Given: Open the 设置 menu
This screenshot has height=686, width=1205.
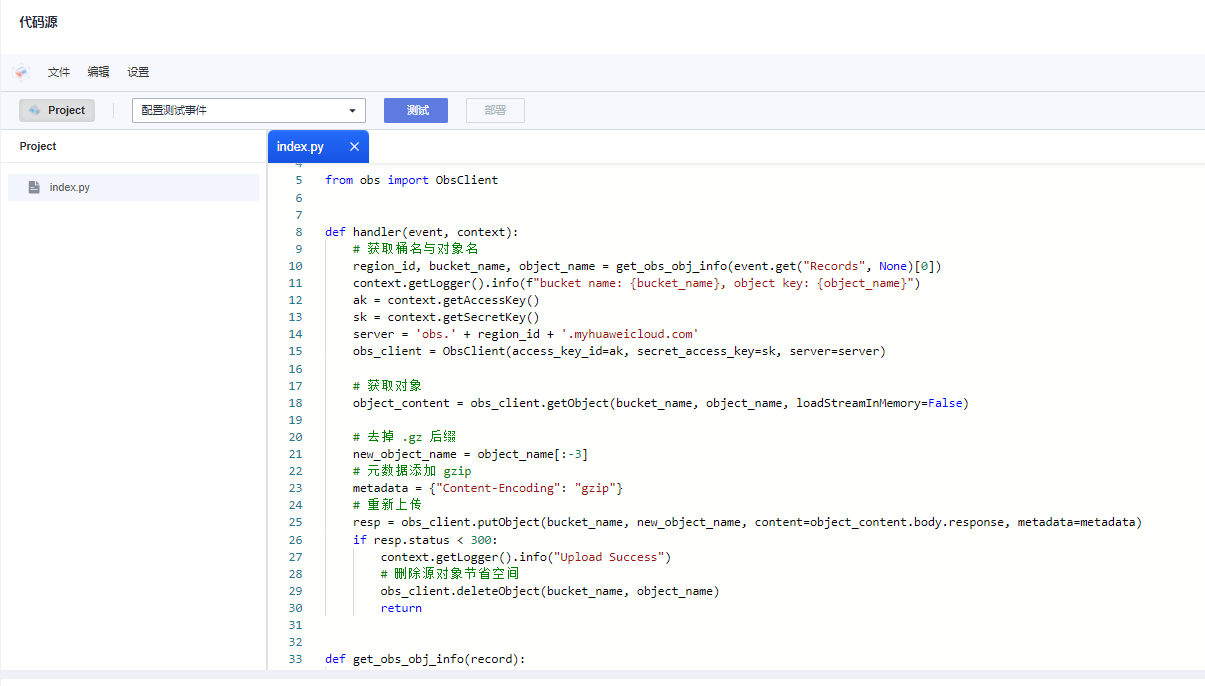Looking at the screenshot, I should (x=138, y=72).
